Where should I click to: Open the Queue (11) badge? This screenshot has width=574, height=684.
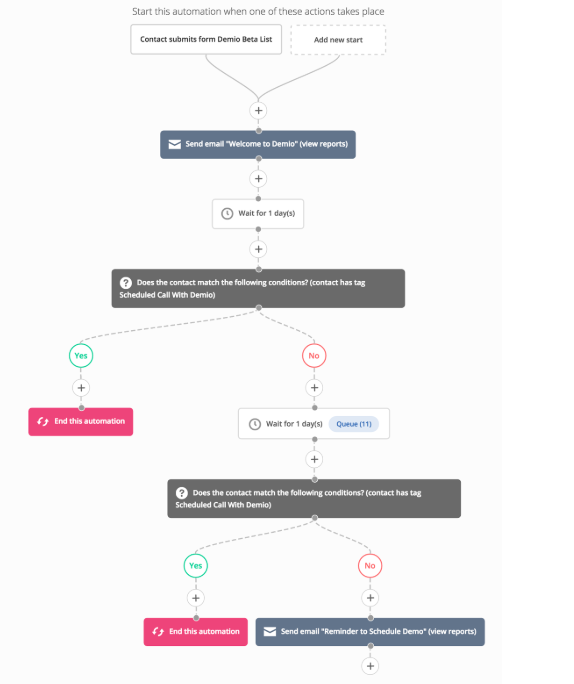(354, 424)
